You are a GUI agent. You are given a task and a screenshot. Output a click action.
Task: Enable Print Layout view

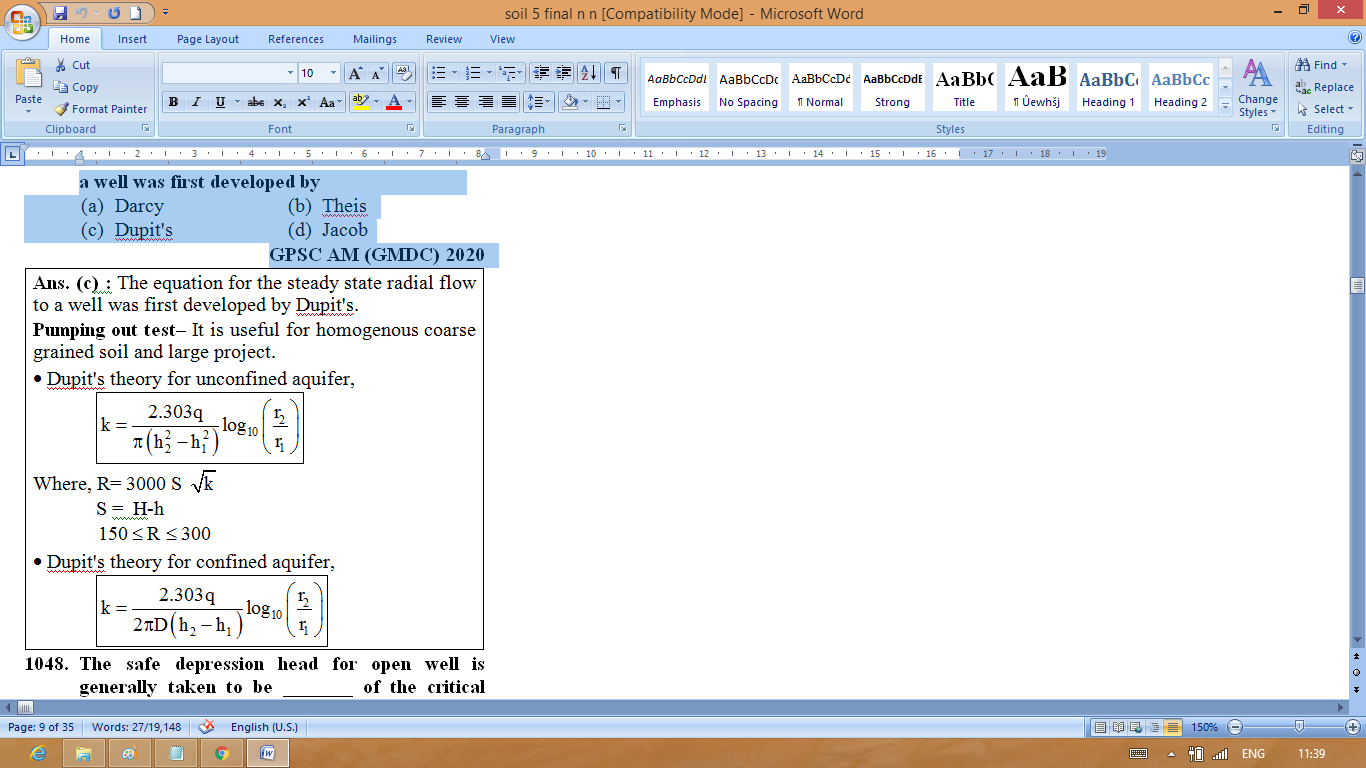(1100, 727)
